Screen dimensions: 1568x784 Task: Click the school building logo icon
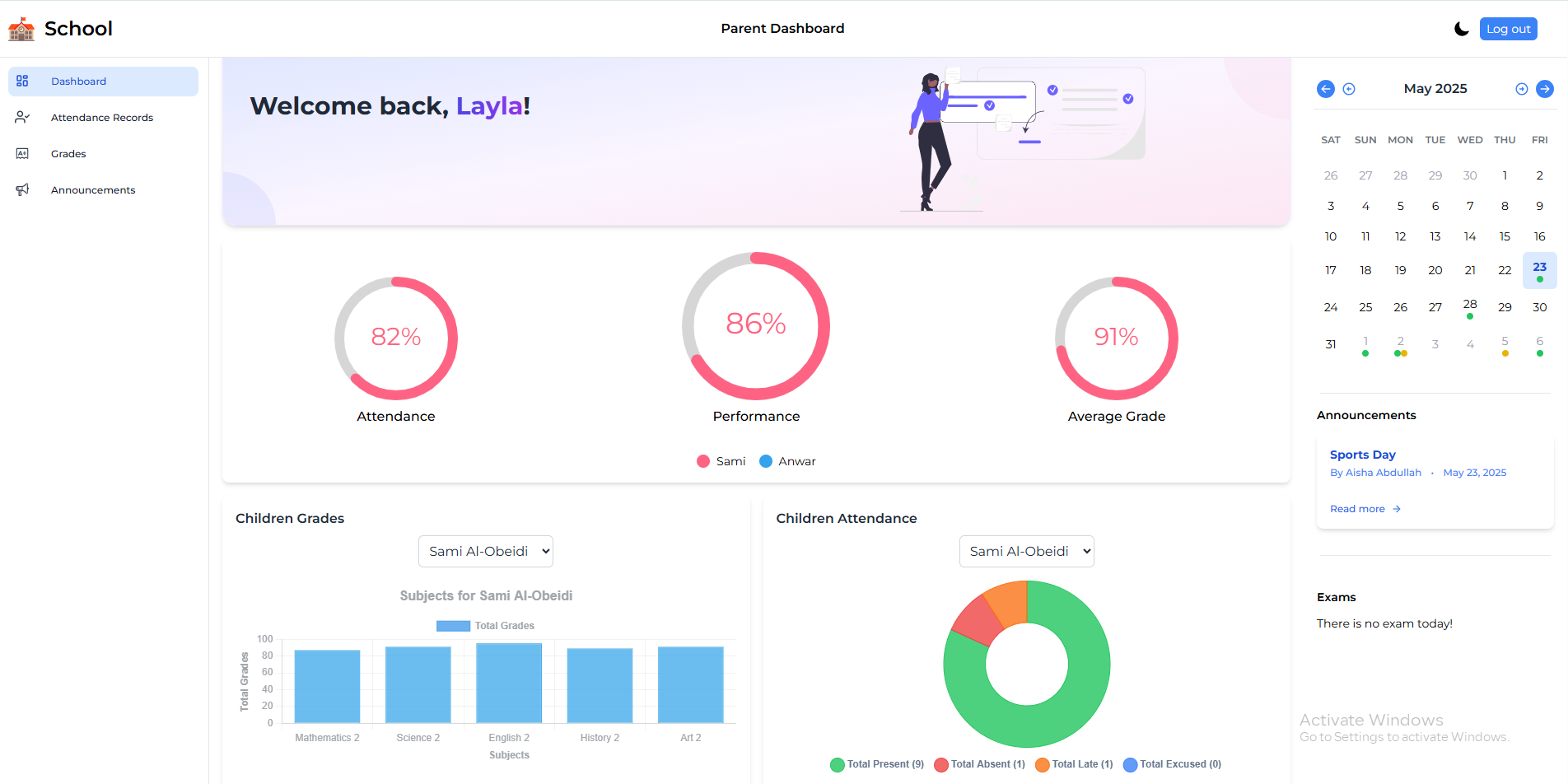[21, 29]
